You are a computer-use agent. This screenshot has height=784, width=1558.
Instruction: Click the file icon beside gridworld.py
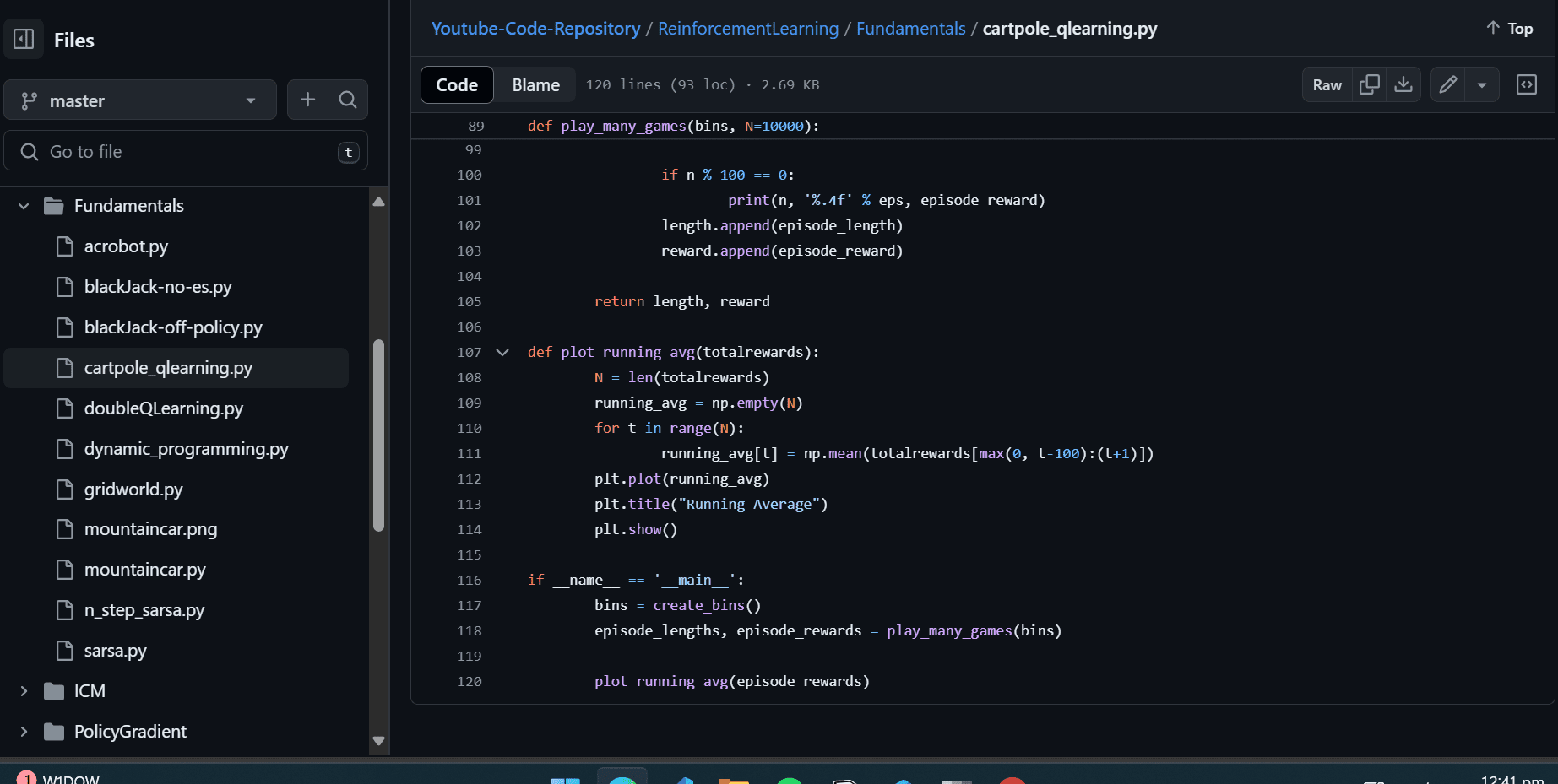[64, 489]
